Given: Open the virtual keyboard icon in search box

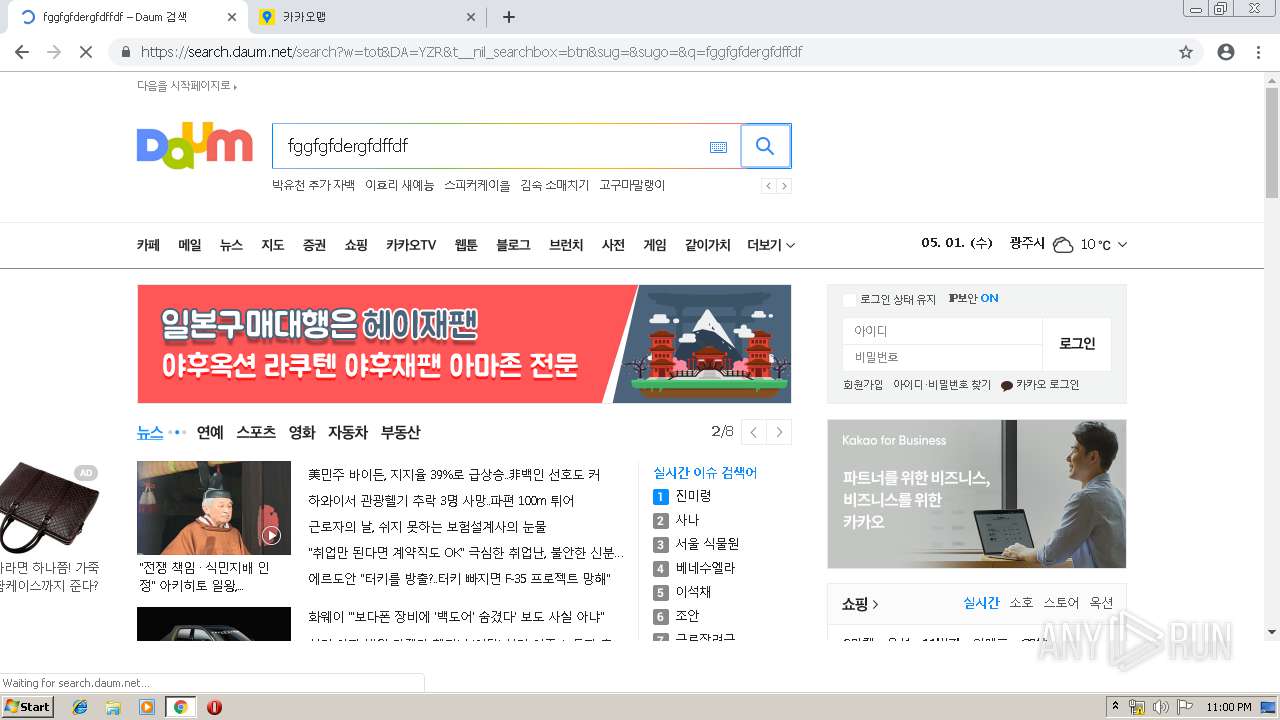Looking at the screenshot, I should pos(718,147).
